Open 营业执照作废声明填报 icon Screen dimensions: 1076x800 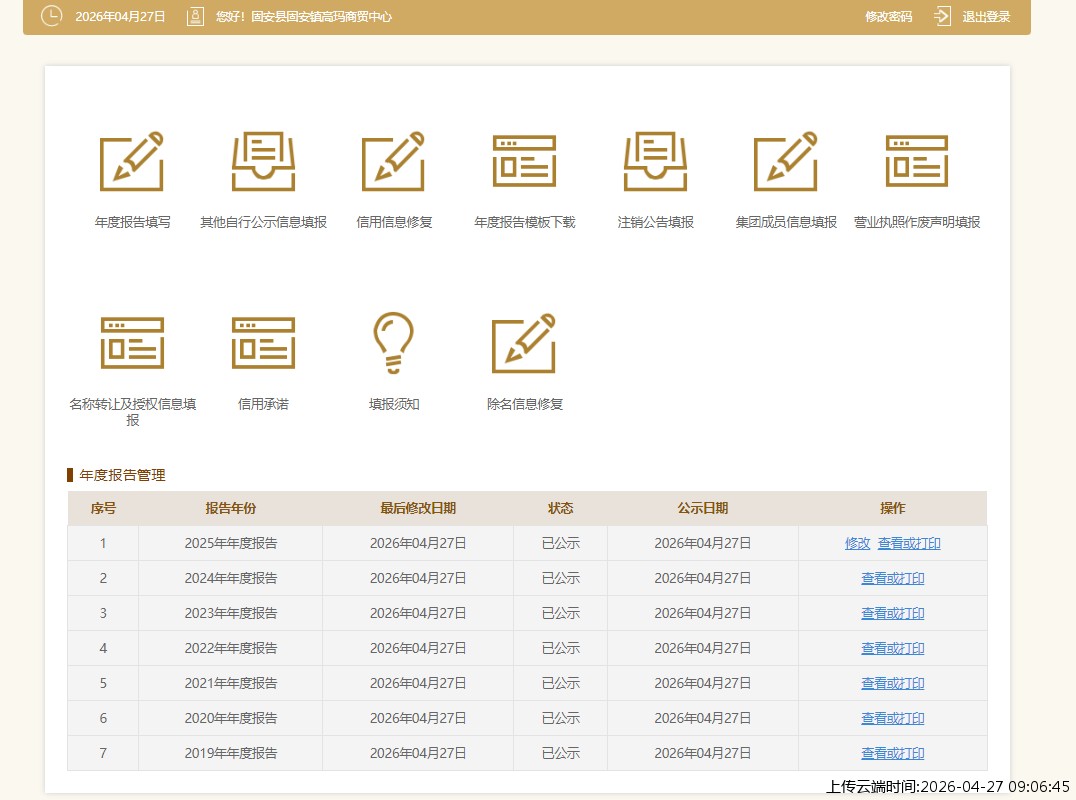click(916, 162)
